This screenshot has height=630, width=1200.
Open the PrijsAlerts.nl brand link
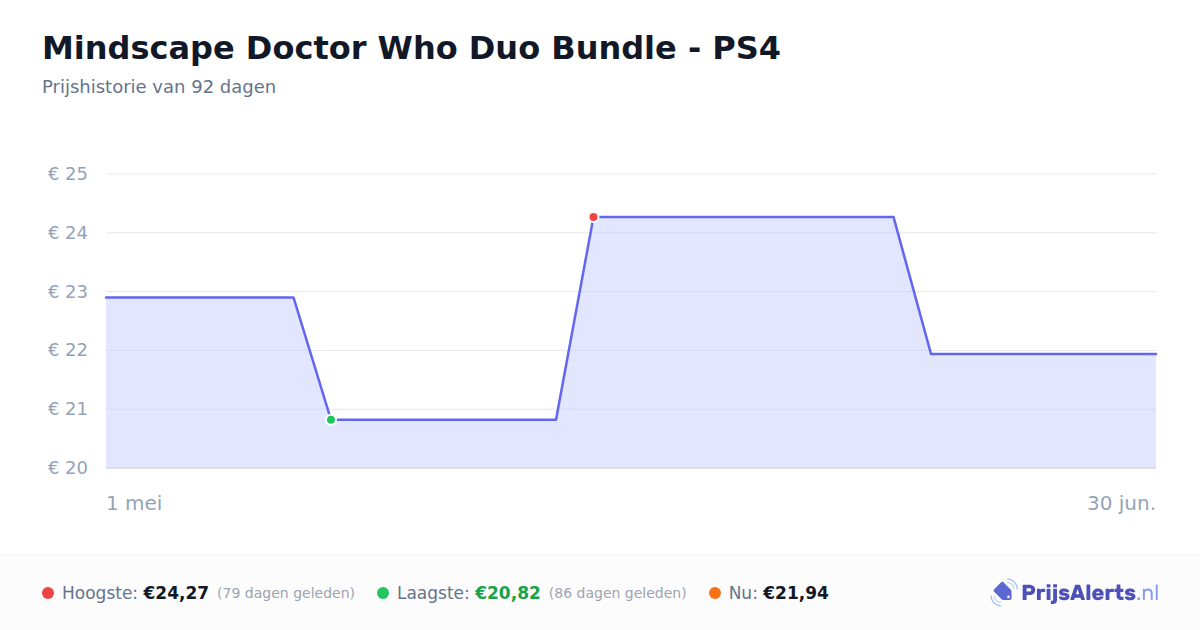point(1075,593)
